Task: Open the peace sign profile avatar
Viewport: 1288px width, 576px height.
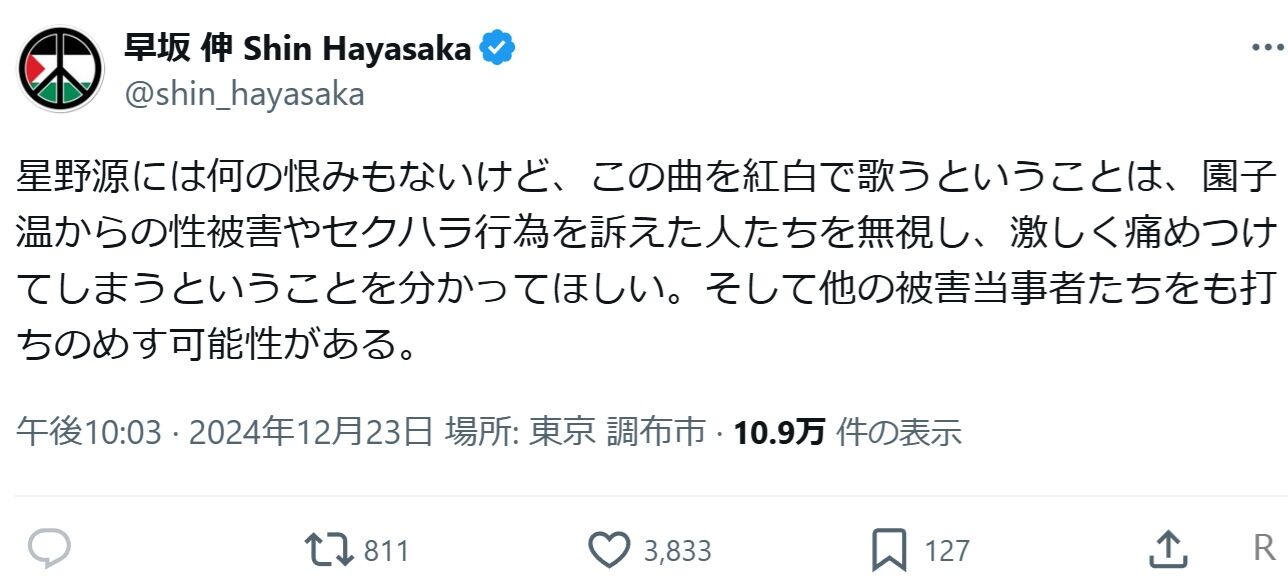Action: coord(62,69)
